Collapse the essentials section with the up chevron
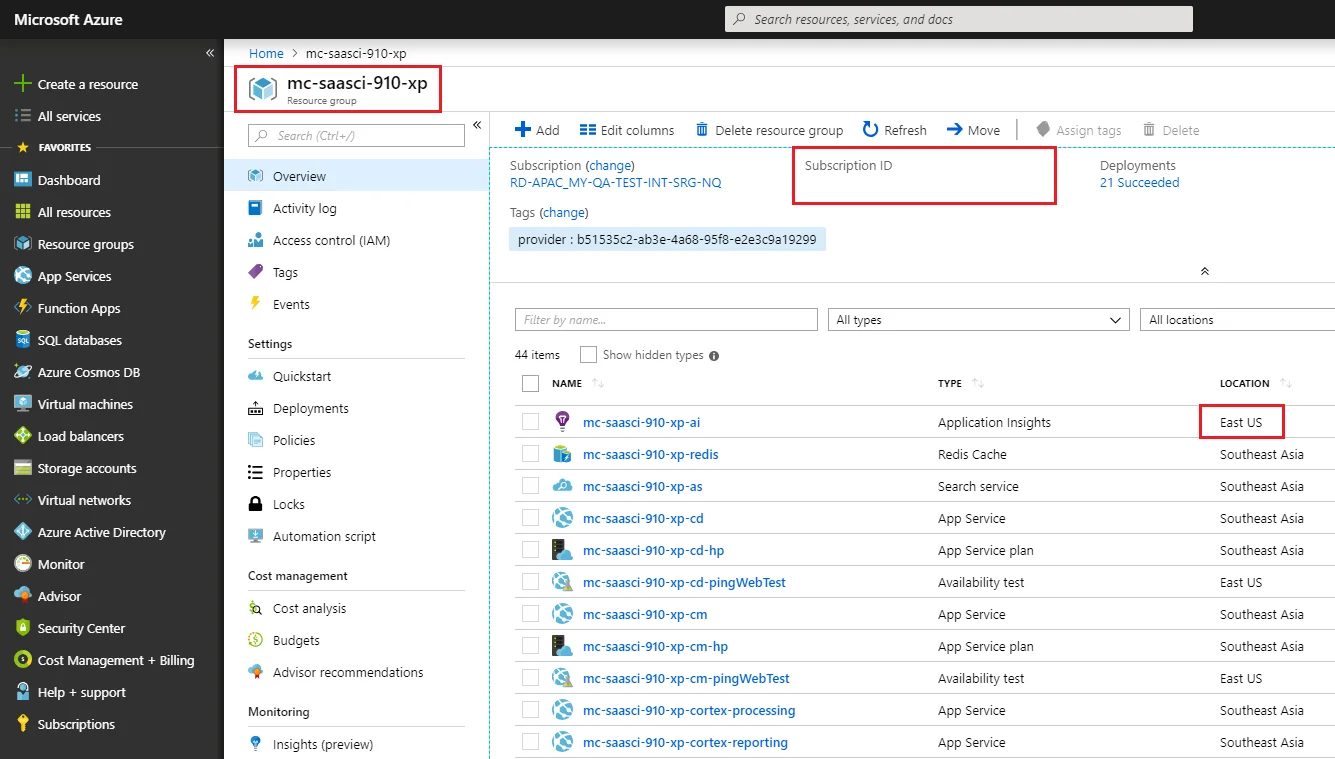This screenshot has width=1335, height=759. pyautogui.click(x=1205, y=271)
